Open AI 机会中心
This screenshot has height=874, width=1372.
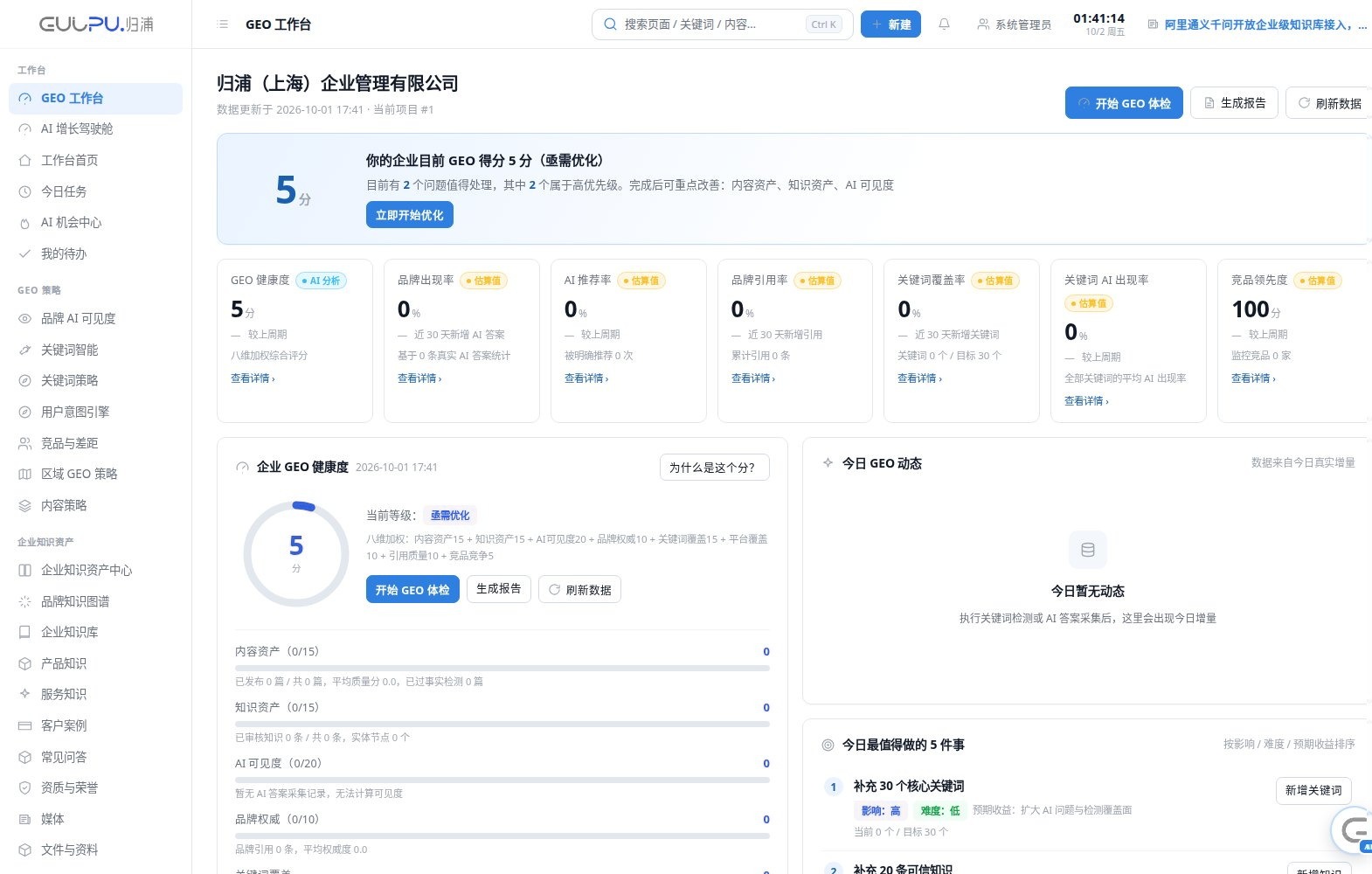pyautogui.click(x=95, y=223)
